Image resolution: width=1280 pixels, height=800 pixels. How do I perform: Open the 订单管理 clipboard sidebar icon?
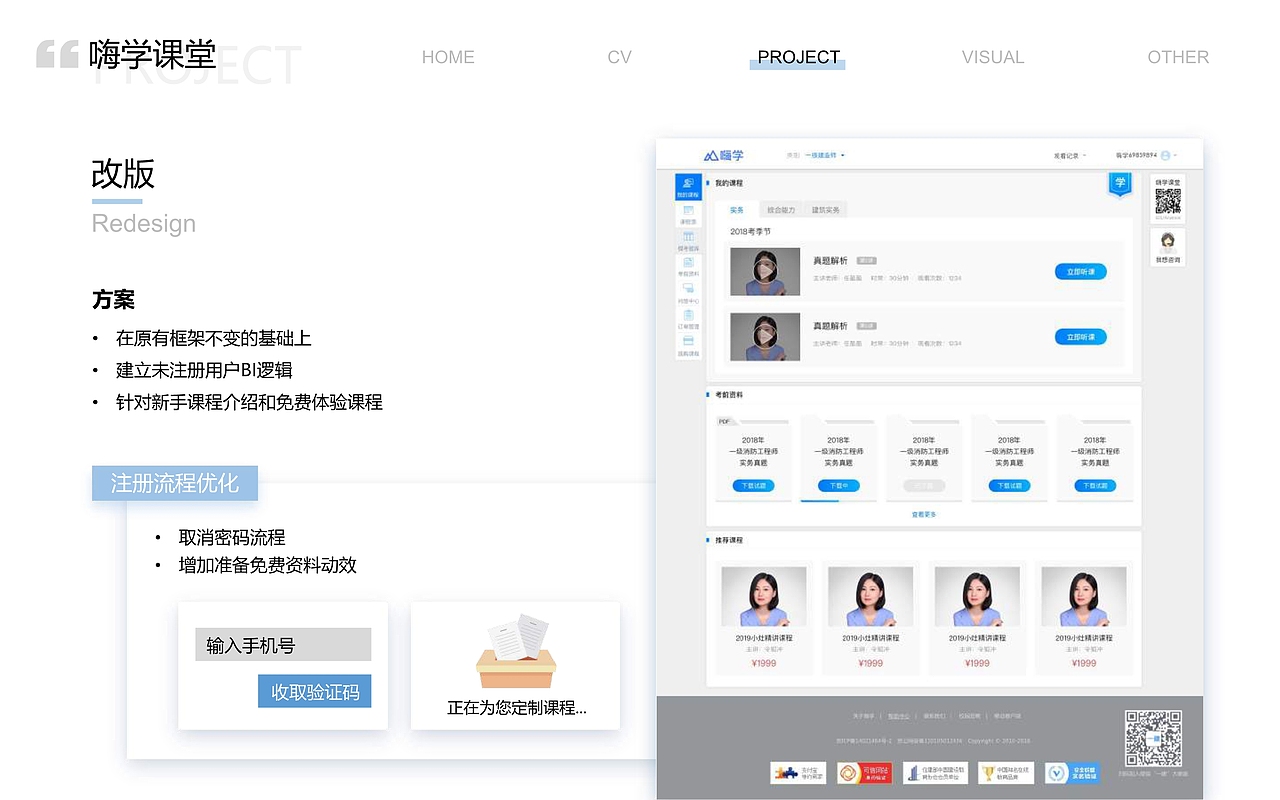pos(688,320)
